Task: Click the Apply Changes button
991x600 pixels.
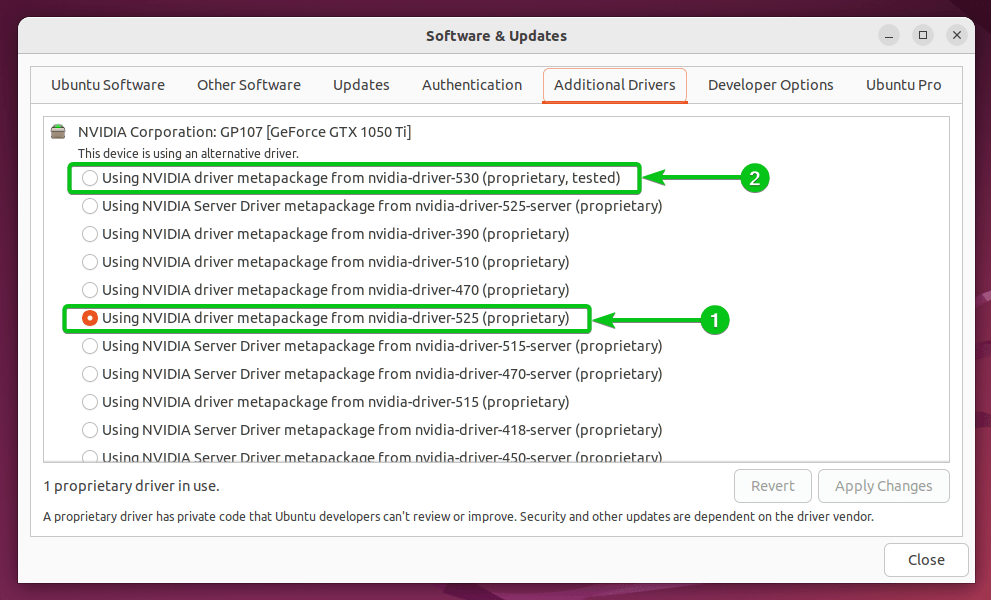Action: tap(884, 486)
